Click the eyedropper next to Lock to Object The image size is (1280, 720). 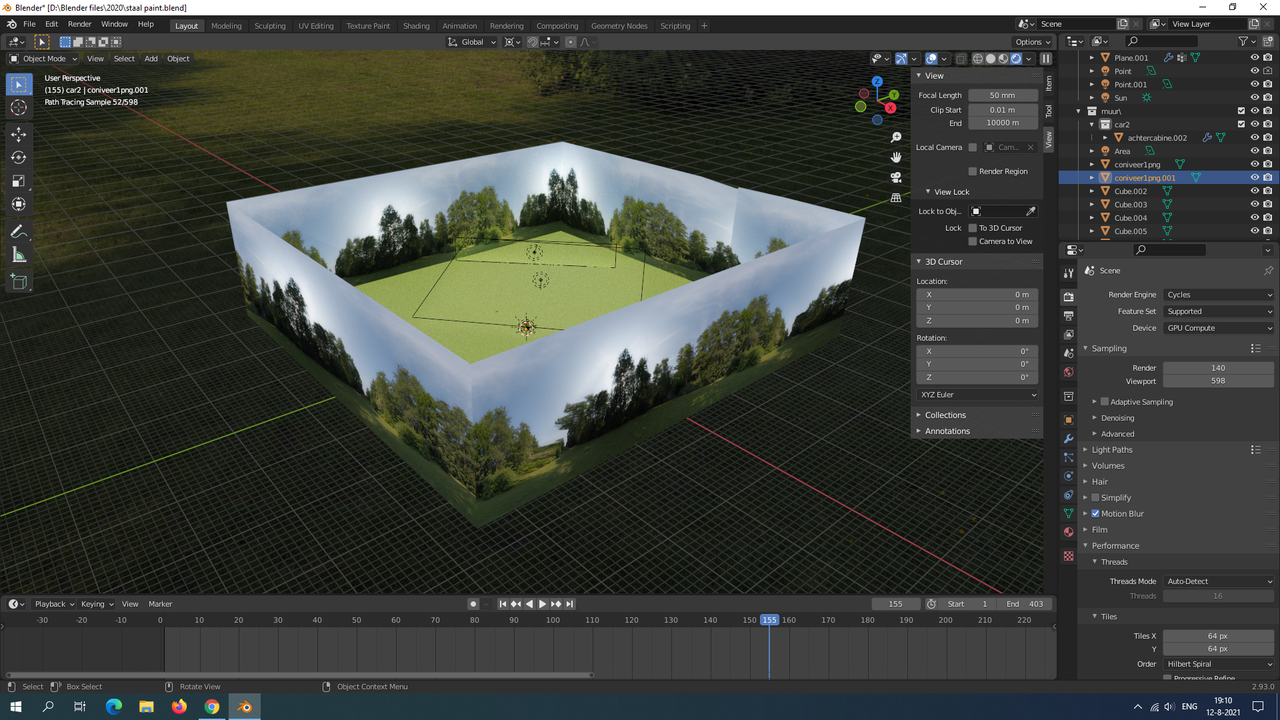pos(1031,211)
